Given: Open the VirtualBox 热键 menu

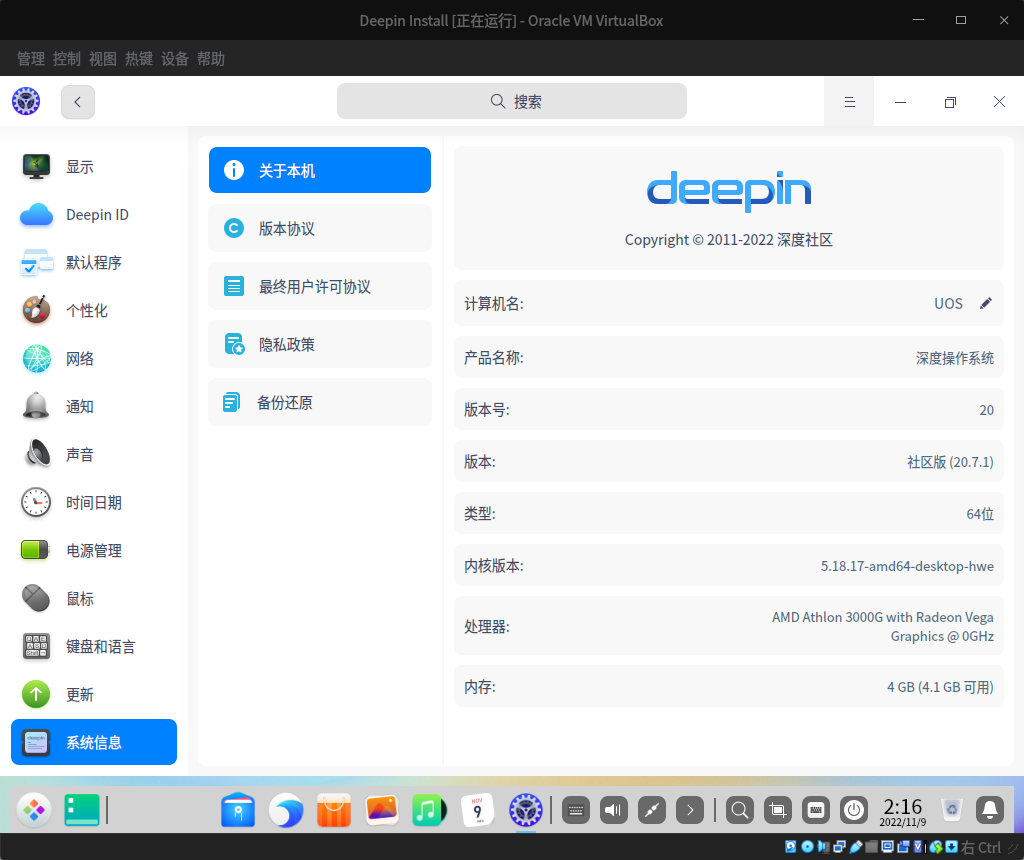Looking at the screenshot, I should coord(138,59).
